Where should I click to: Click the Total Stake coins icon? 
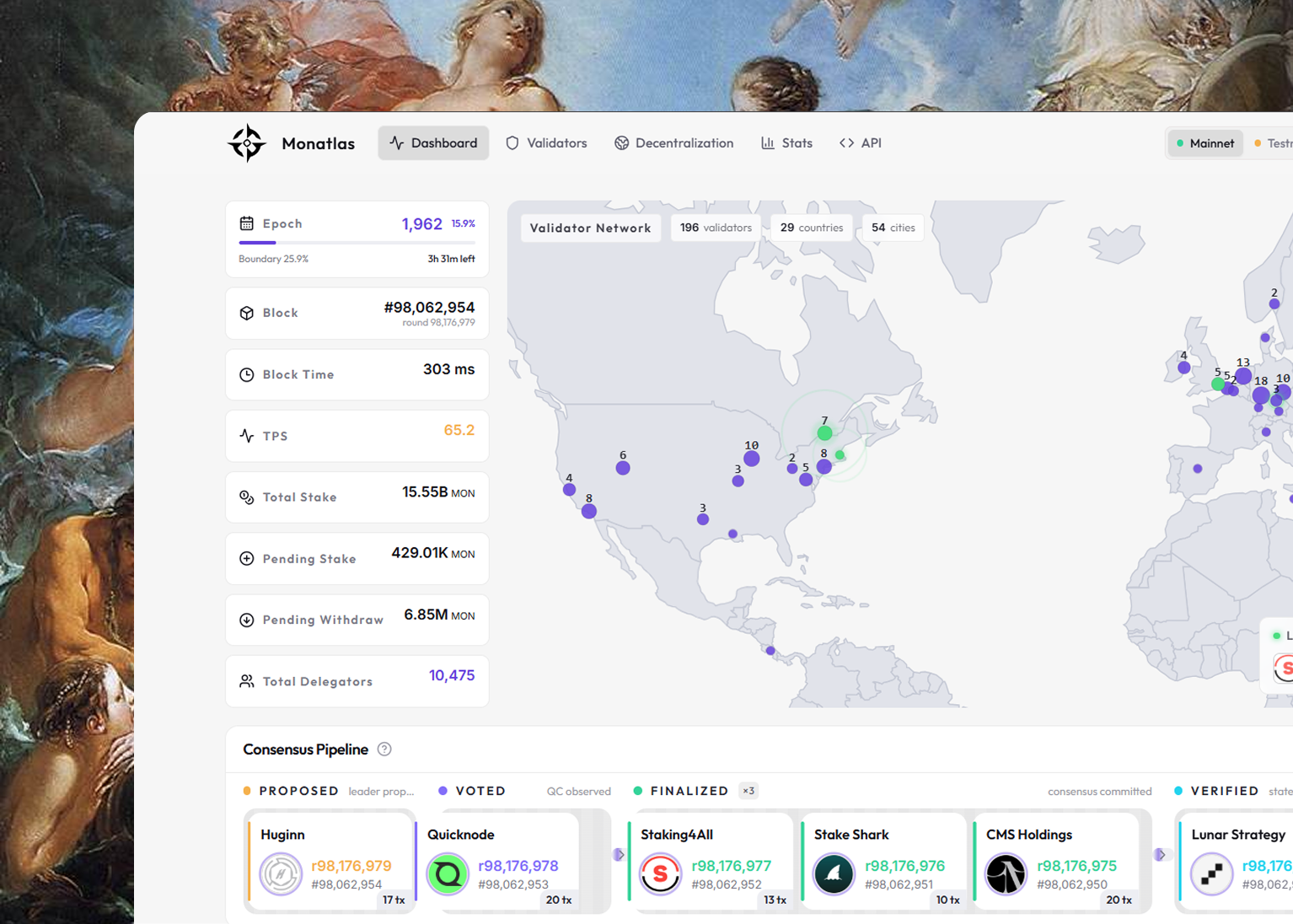(x=247, y=497)
